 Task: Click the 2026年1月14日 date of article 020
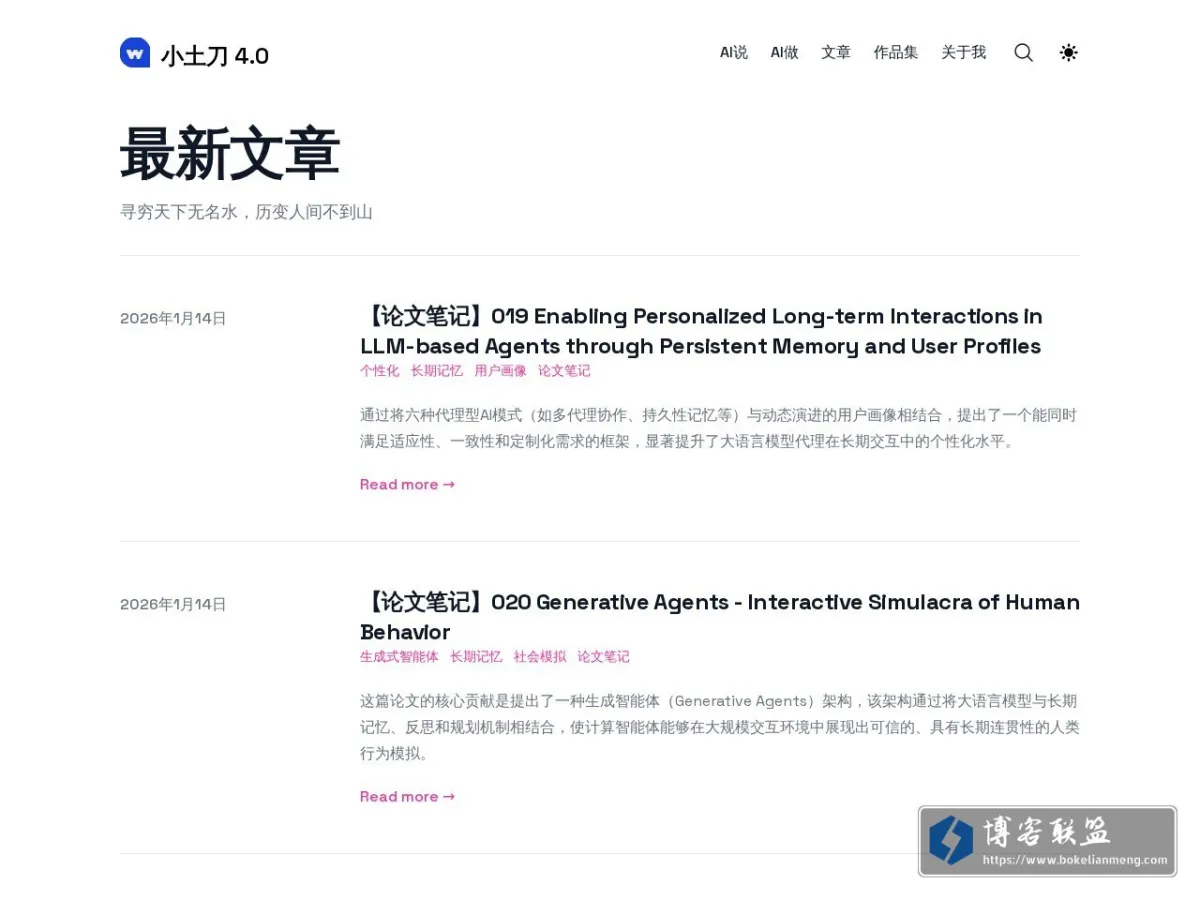173,604
